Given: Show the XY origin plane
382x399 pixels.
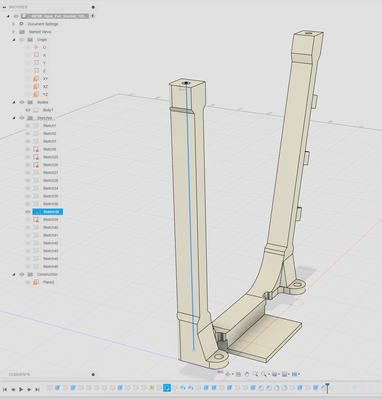Looking at the screenshot, I should (28, 79).
